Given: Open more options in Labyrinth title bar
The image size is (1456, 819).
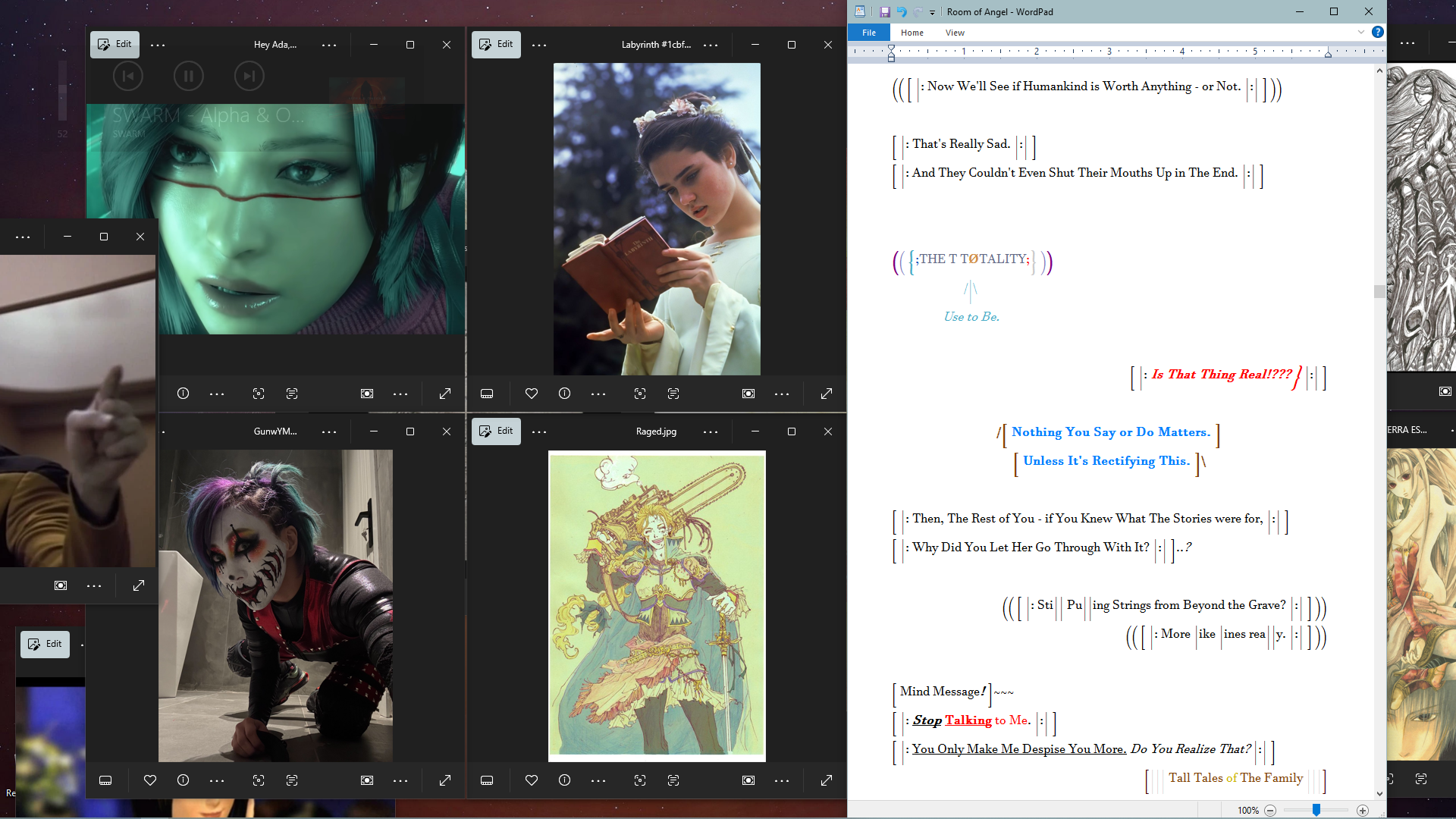Looking at the screenshot, I should pos(711,45).
